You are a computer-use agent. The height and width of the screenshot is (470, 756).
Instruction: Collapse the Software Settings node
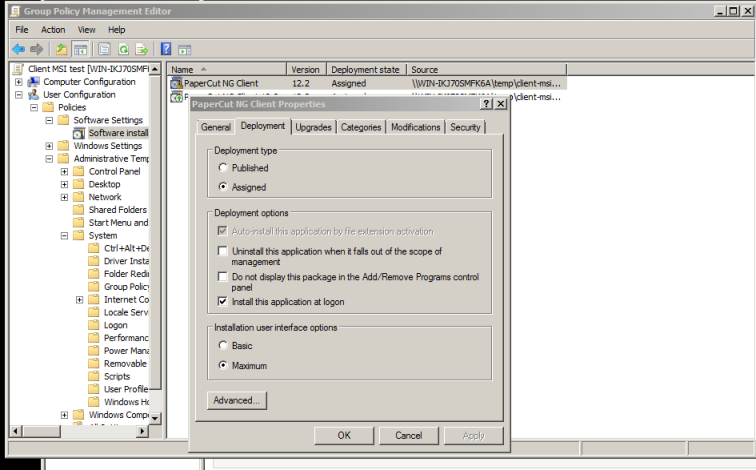click(49, 120)
